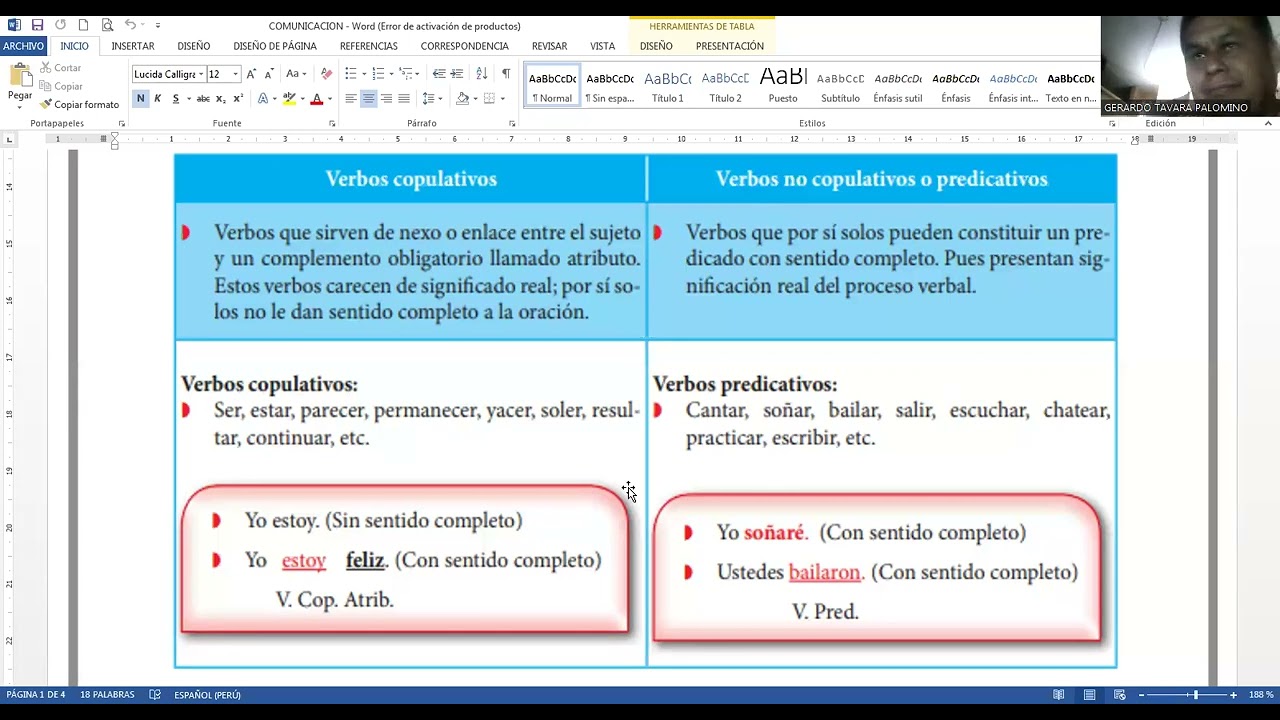Click the bullets list icon
This screenshot has width=1280, height=720.
[x=351, y=74]
